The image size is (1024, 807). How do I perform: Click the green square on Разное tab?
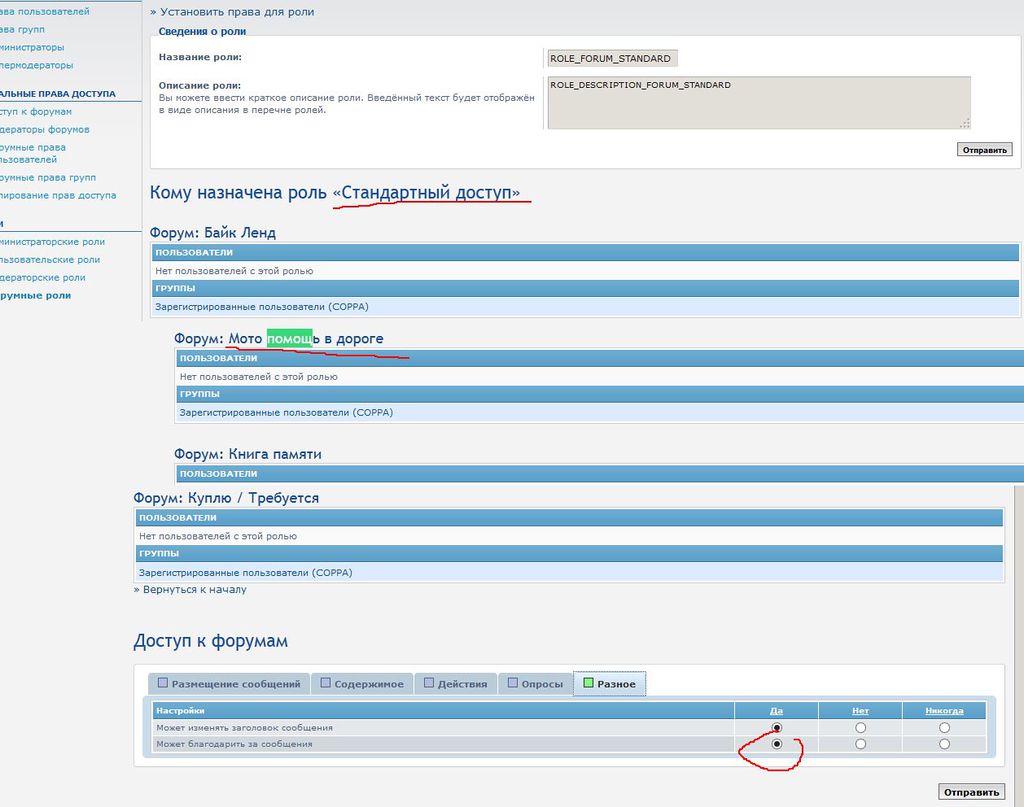pyautogui.click(x=588, y=684)
